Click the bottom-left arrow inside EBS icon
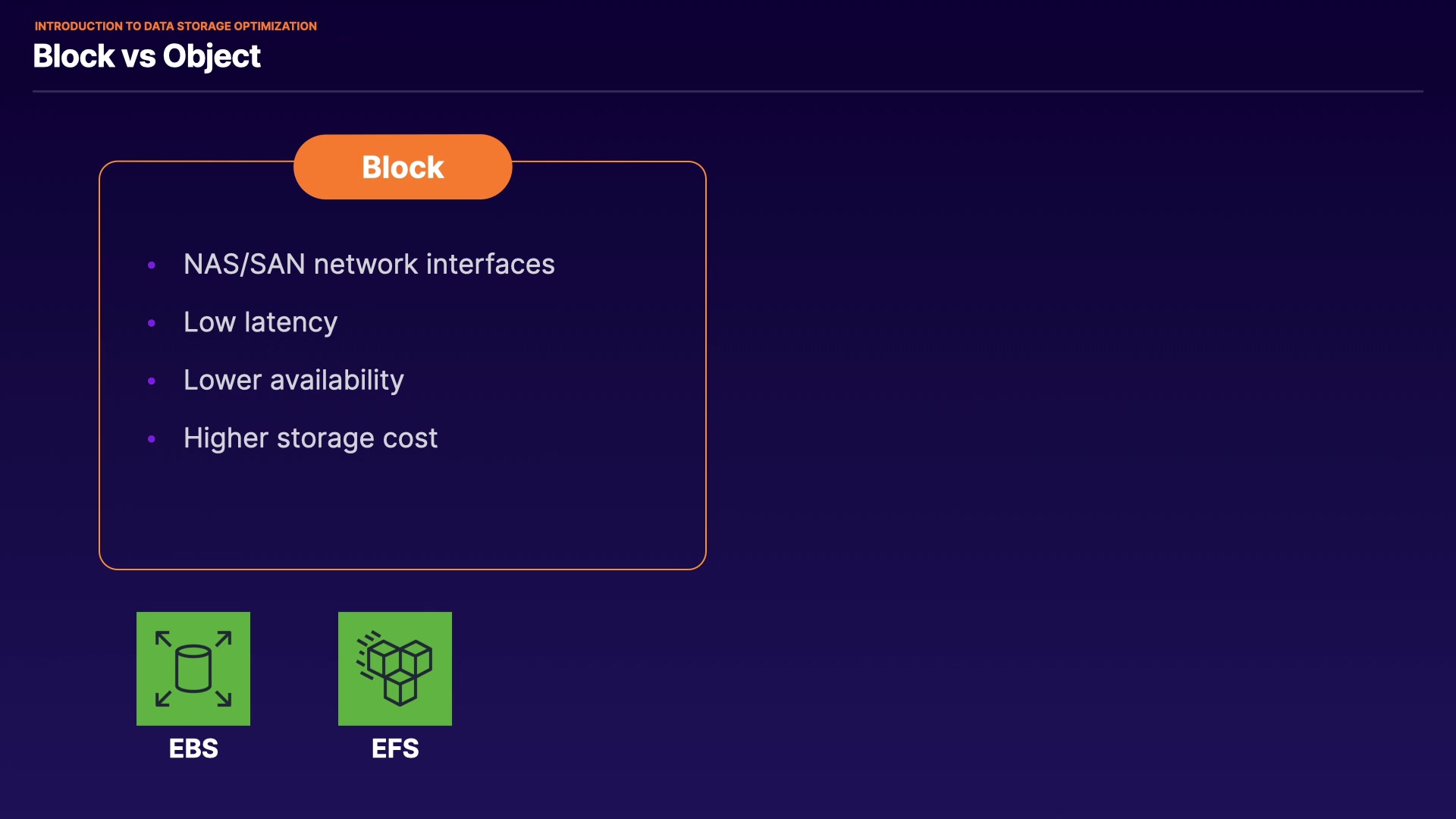The image size is (1456, 819). [x=163, y=698]
